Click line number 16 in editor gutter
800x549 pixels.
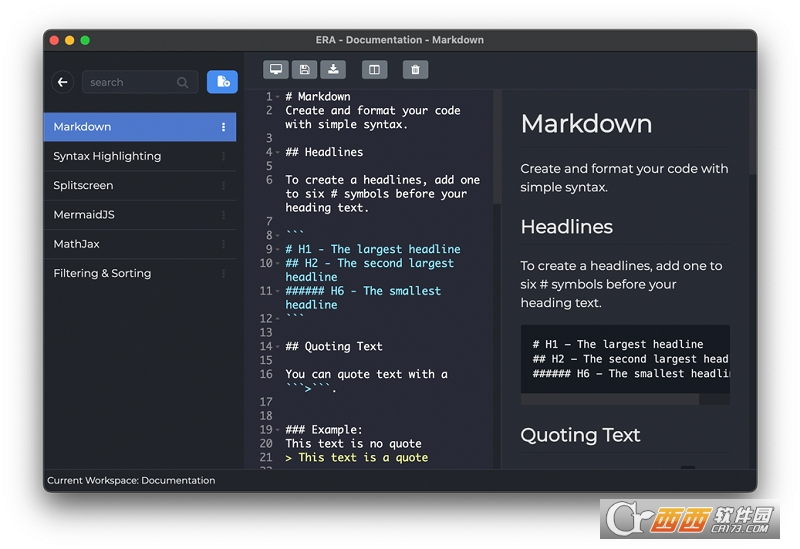tap(266, 375)
